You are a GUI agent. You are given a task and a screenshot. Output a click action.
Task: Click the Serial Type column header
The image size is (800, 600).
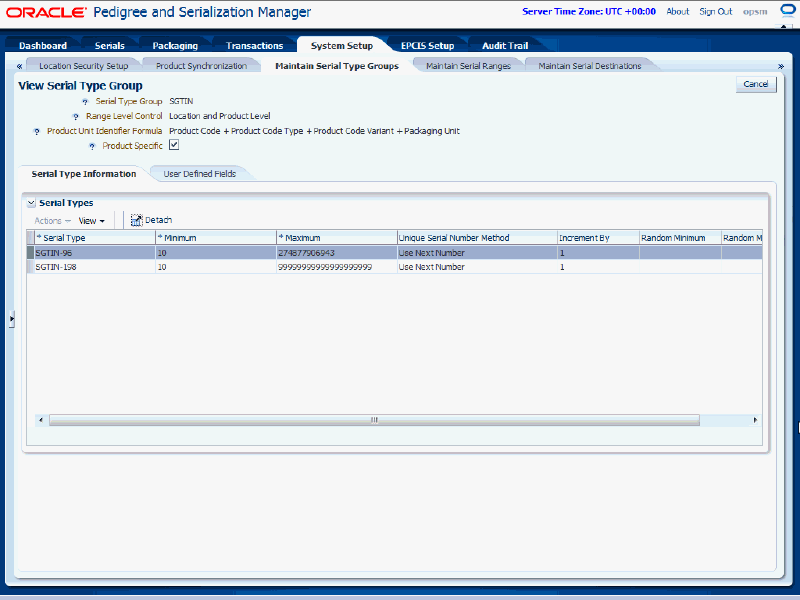tap(95, 238)
